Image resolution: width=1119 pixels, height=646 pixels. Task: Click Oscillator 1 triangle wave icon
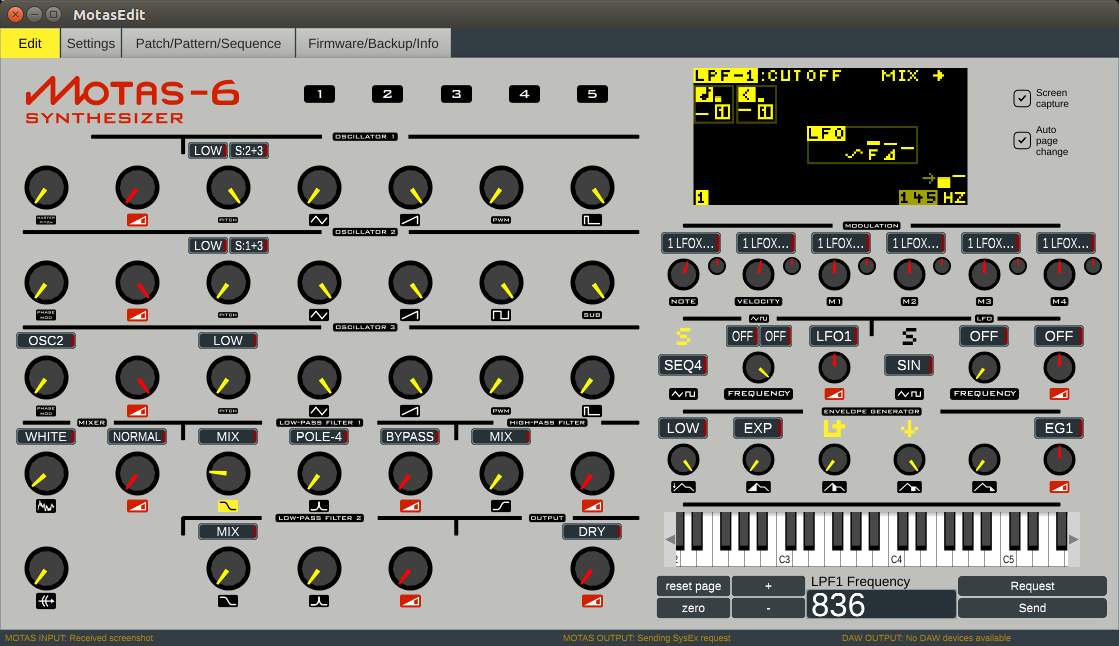coord(319,220)
